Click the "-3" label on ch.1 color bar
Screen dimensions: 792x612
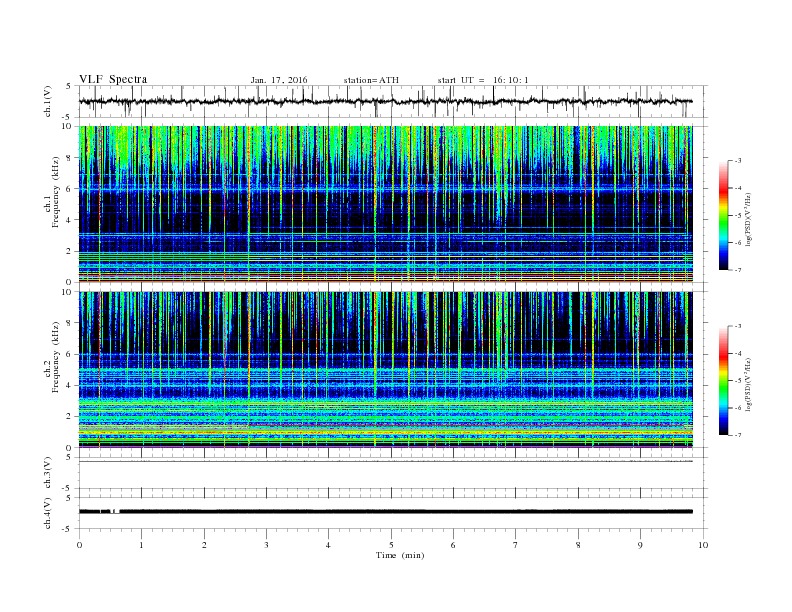click(737, 161)
